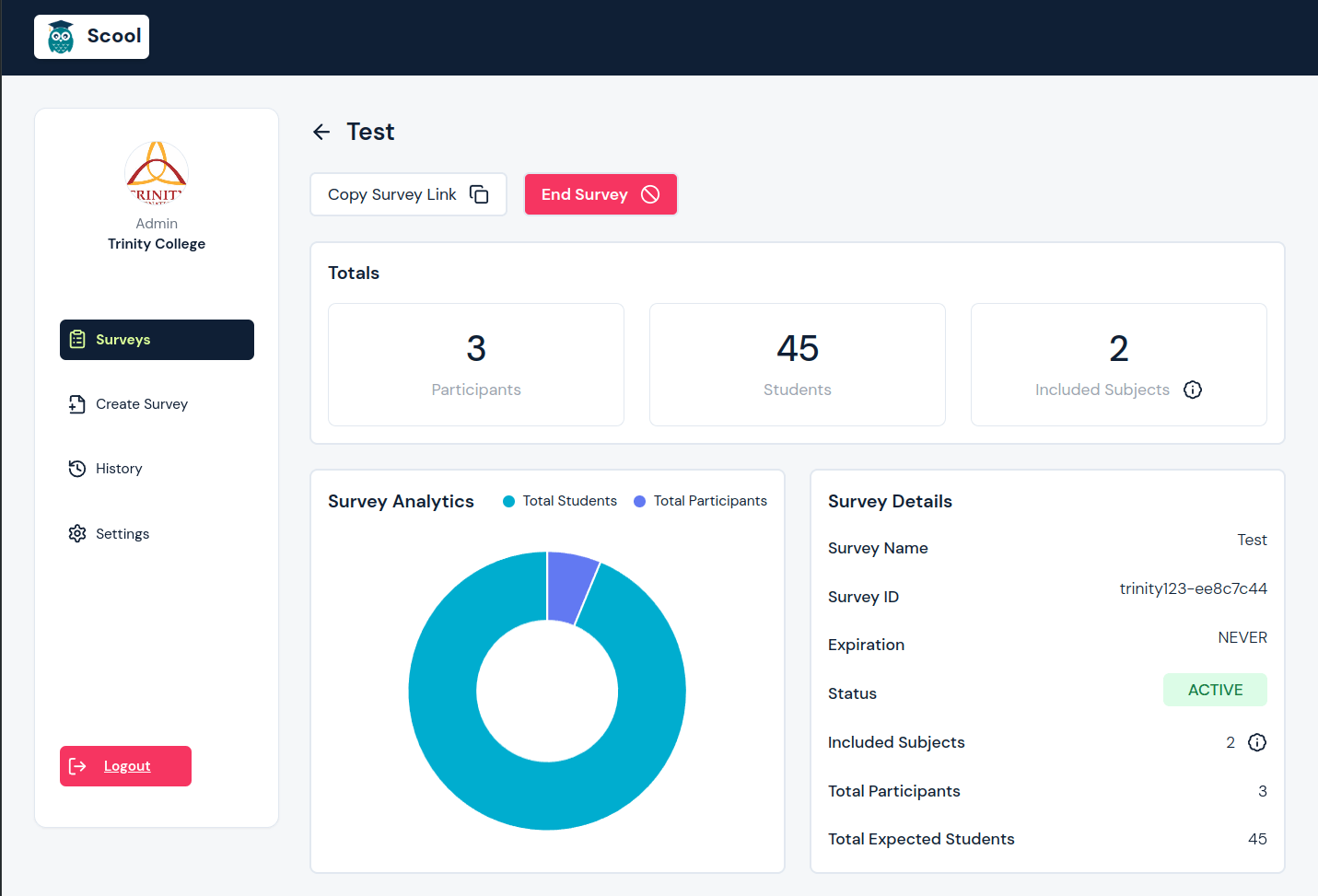Toggle Total Students legend in Survey Analytics
This screenshot has width=1318, height=896.
point(560,501)
